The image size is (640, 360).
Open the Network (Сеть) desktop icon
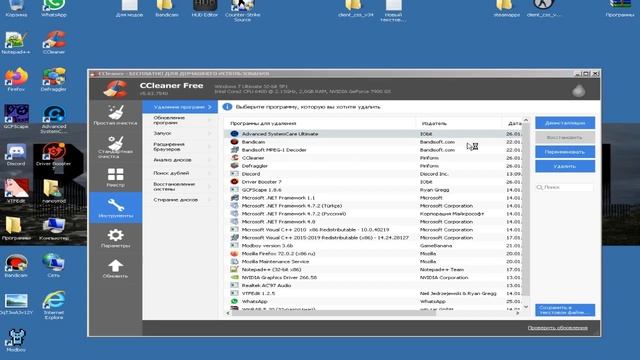click(x=53, y=265)
